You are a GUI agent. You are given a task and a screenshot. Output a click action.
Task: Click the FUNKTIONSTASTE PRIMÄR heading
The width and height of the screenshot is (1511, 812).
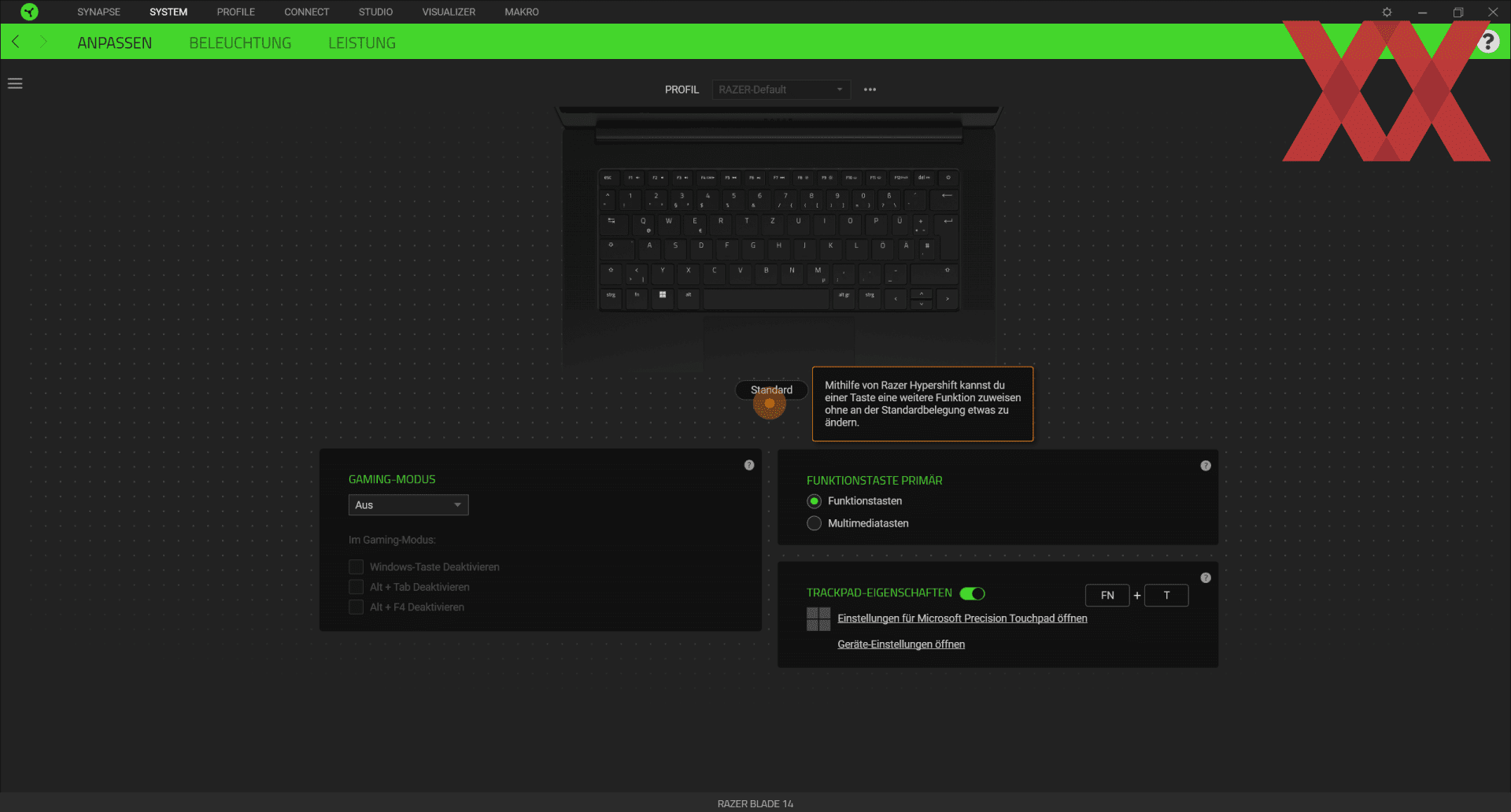[874, 480]
